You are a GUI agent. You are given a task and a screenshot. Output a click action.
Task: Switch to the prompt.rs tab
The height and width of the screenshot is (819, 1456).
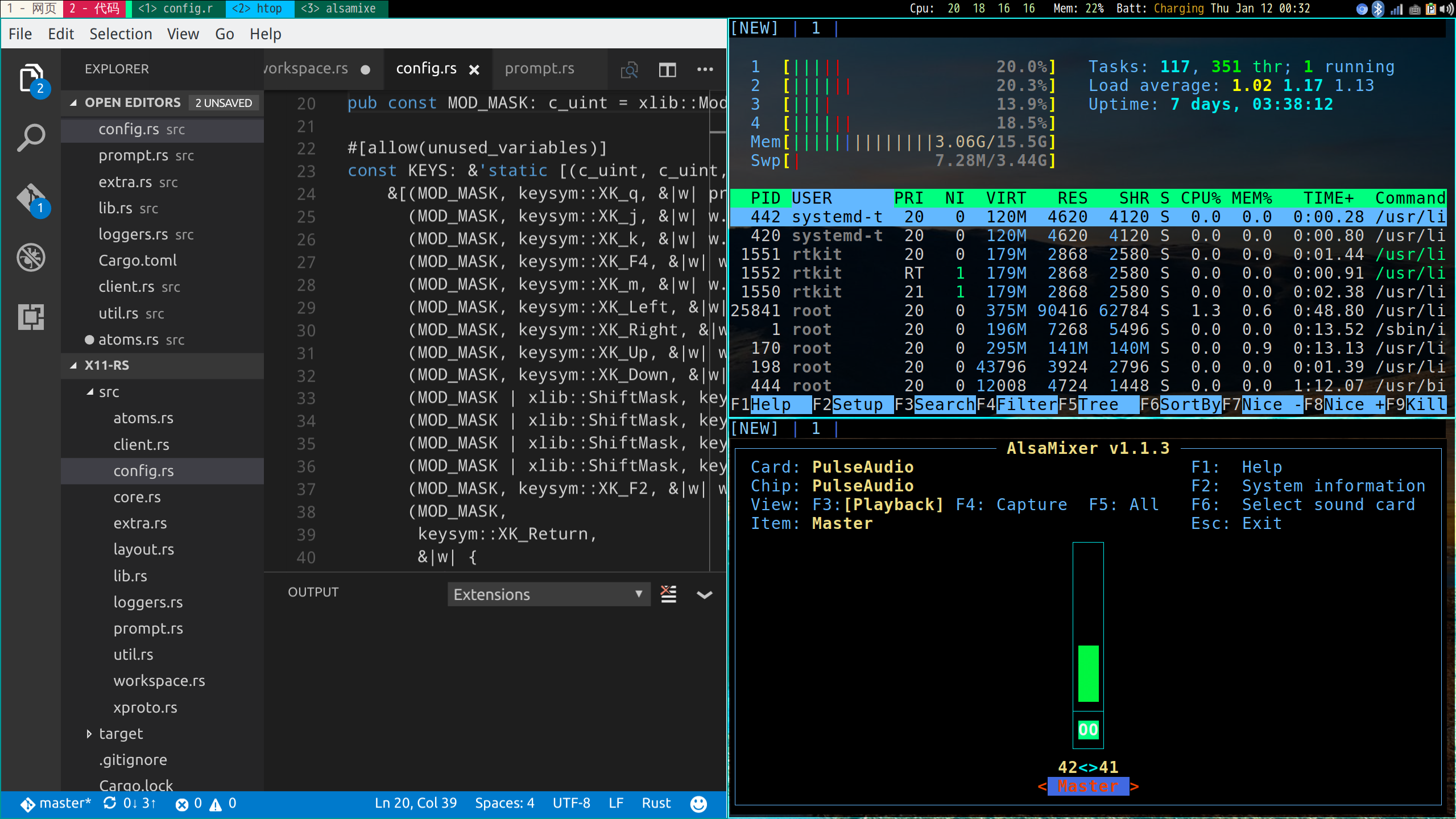tap(539, 69)
